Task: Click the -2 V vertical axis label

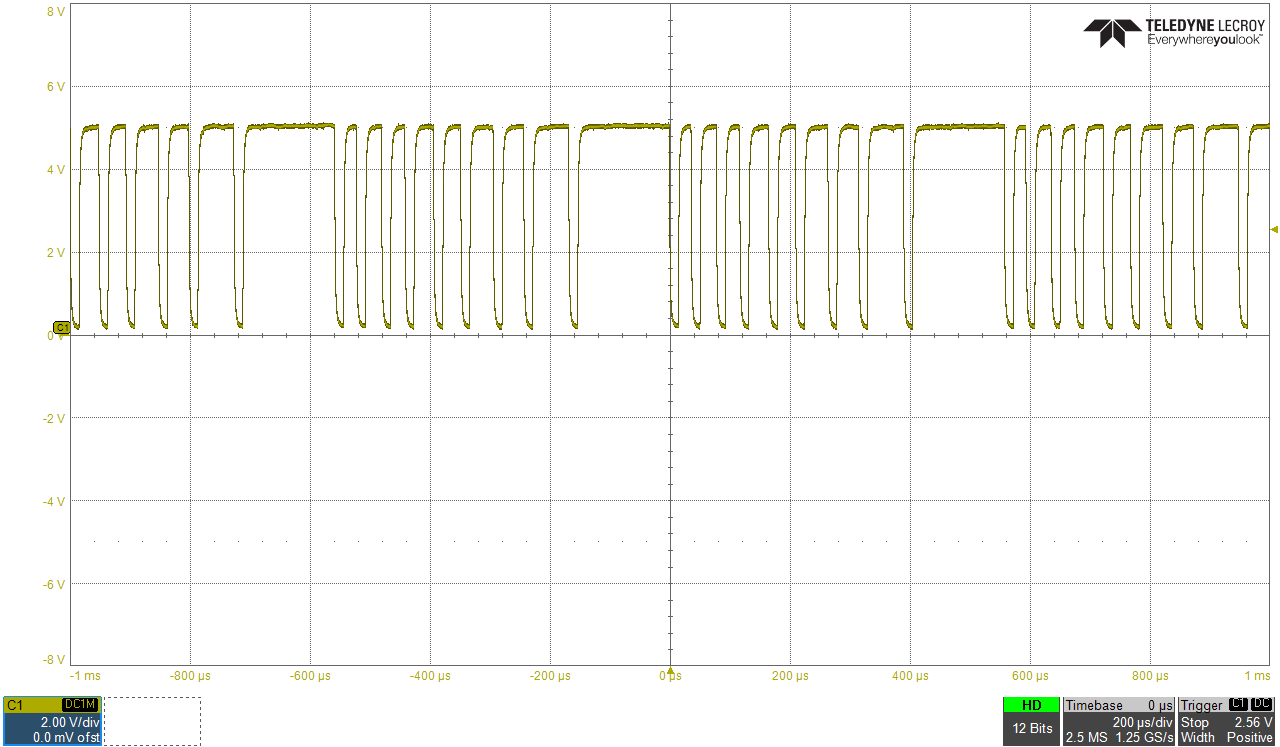Action: click(x=54, y=418)
